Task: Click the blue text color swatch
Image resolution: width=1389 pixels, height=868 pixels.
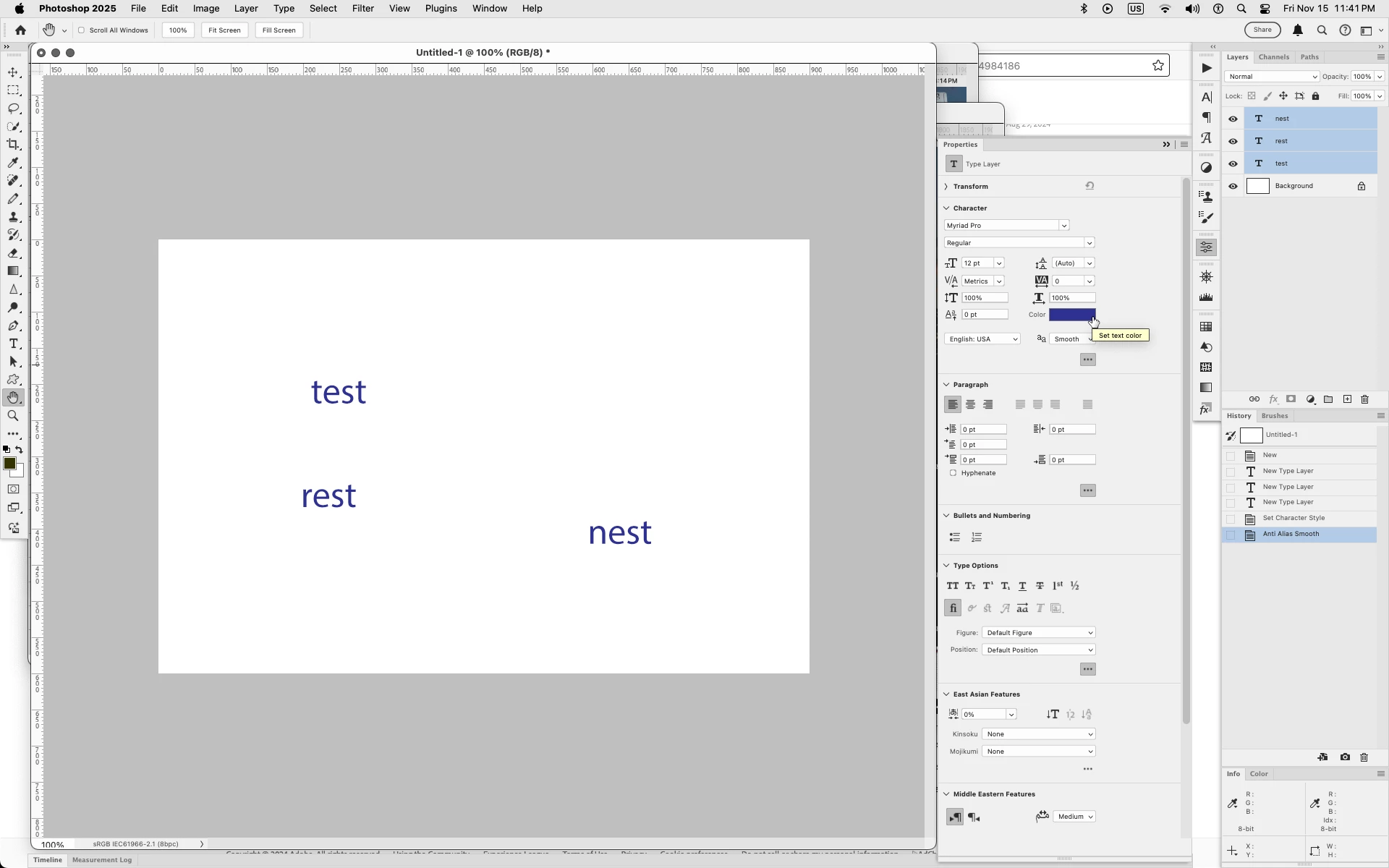Action: [x=1071, y=315]
